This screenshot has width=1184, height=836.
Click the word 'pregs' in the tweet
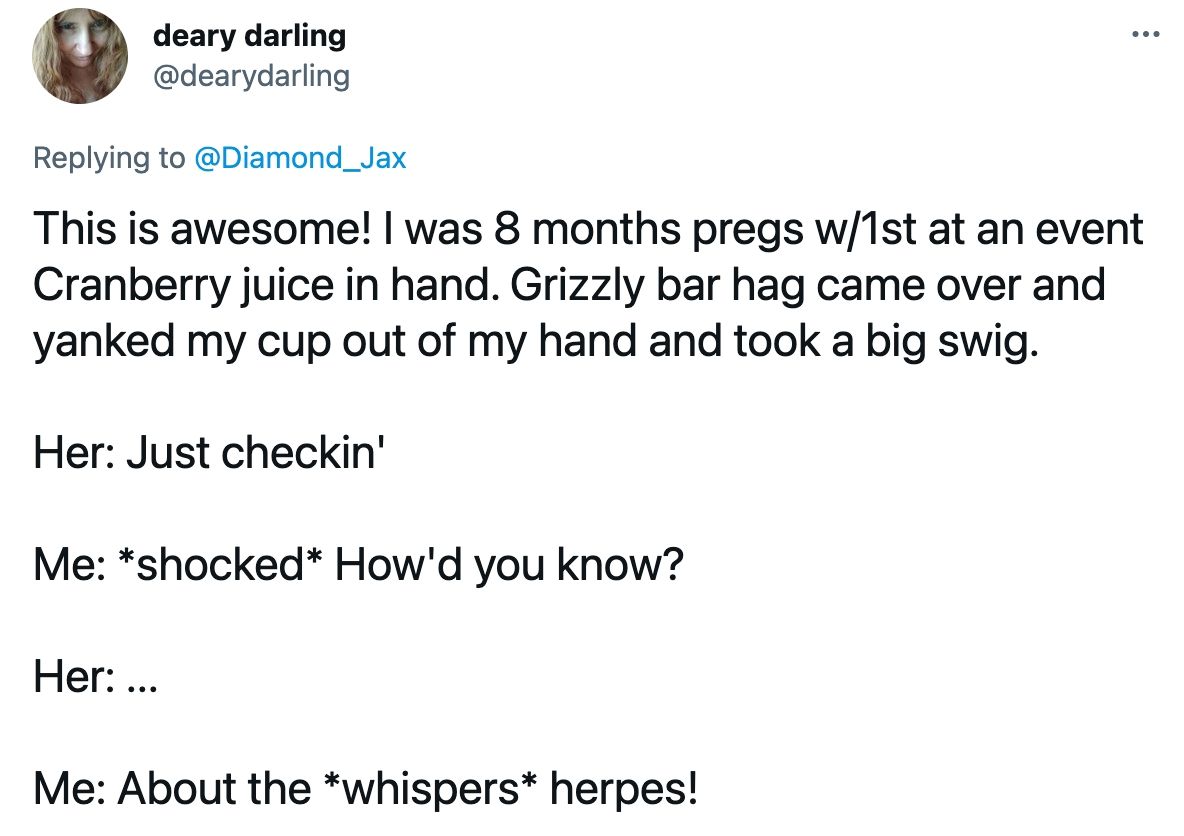748,230
